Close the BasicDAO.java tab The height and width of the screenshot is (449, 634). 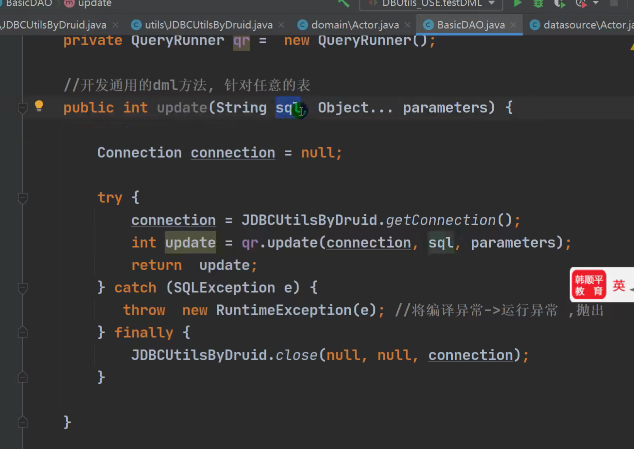pyautogui.click(x=514, y=25)
